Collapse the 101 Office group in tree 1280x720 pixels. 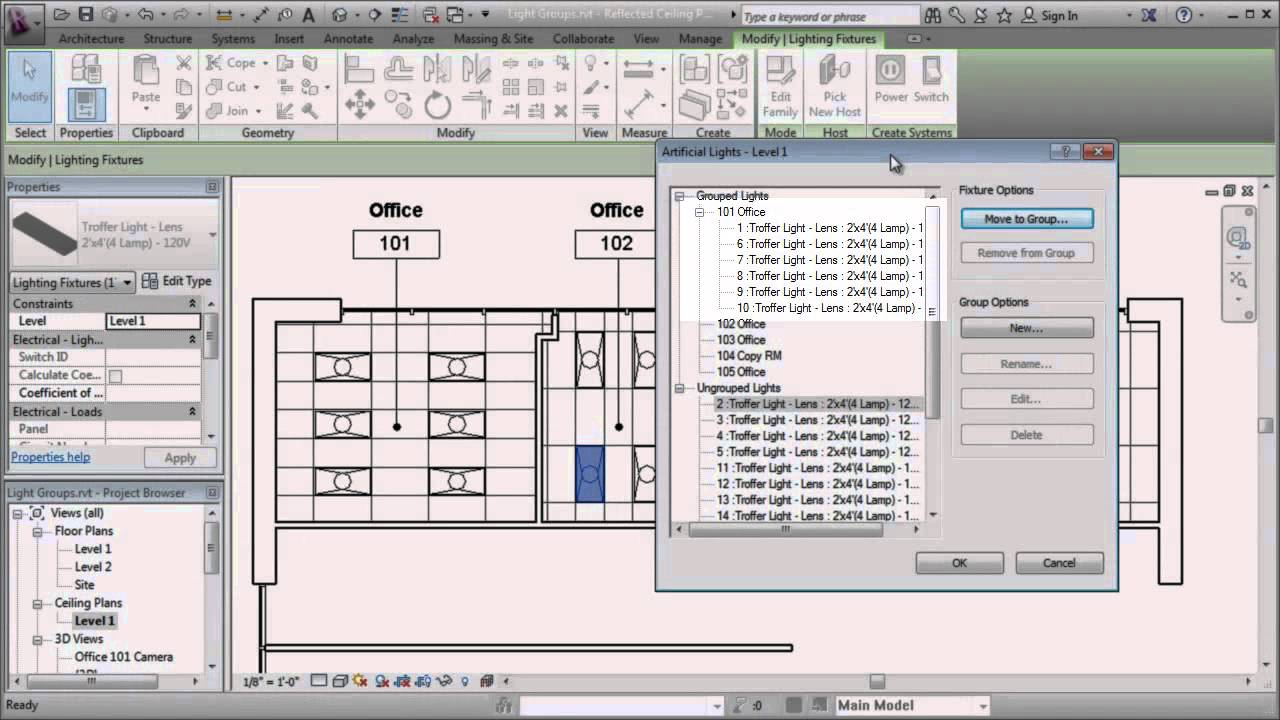698,211
